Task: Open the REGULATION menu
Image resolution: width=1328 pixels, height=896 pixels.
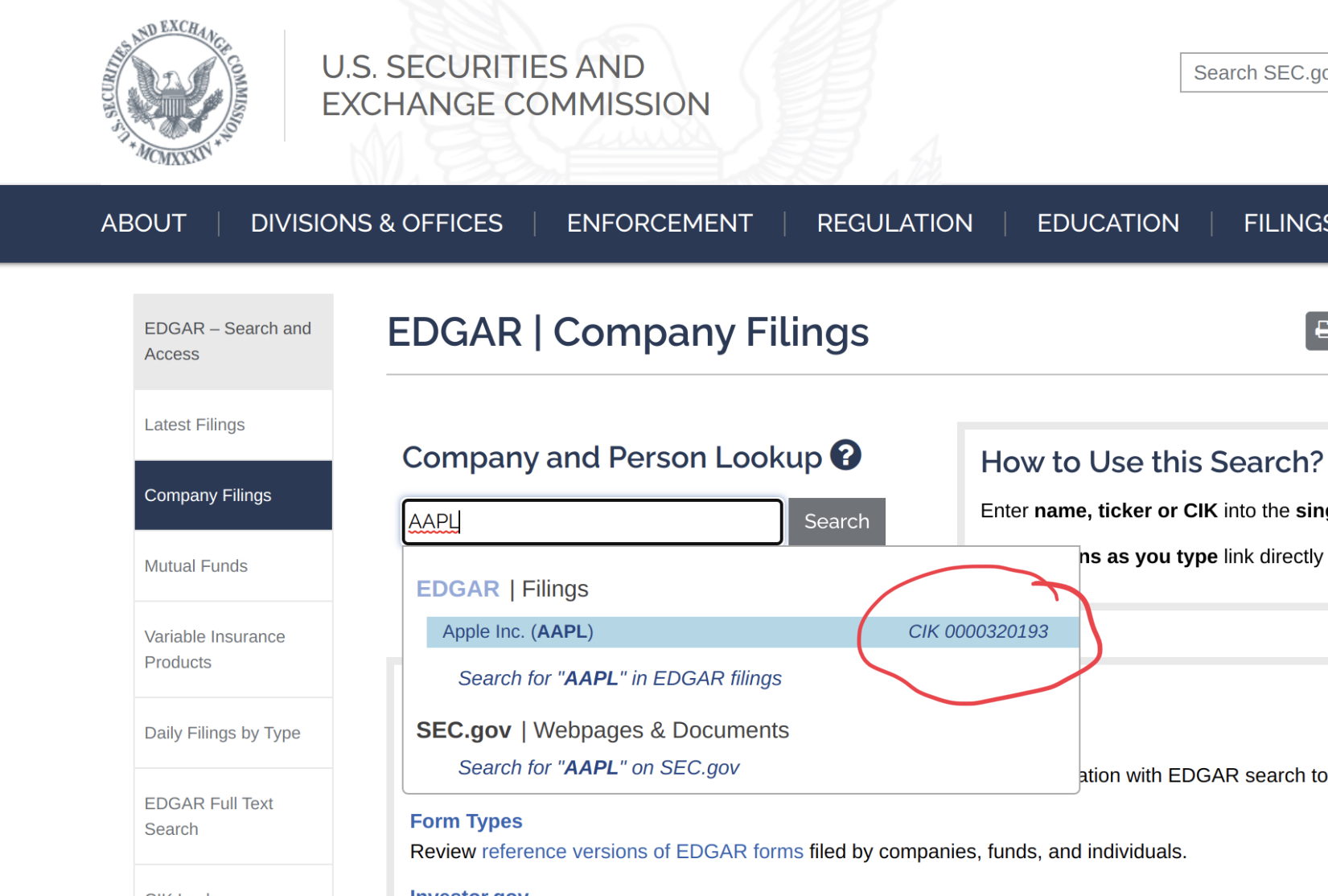Action: 894,224
